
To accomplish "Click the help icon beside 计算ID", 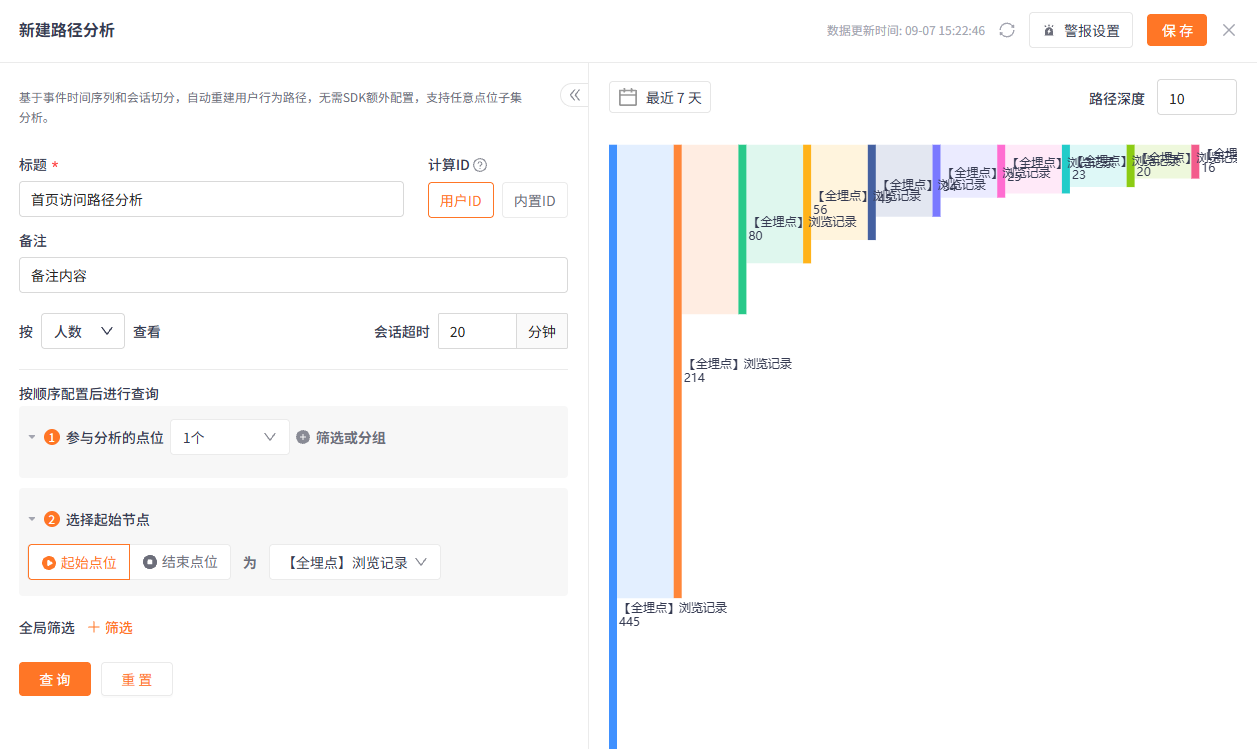I will [x=480, y=165].
